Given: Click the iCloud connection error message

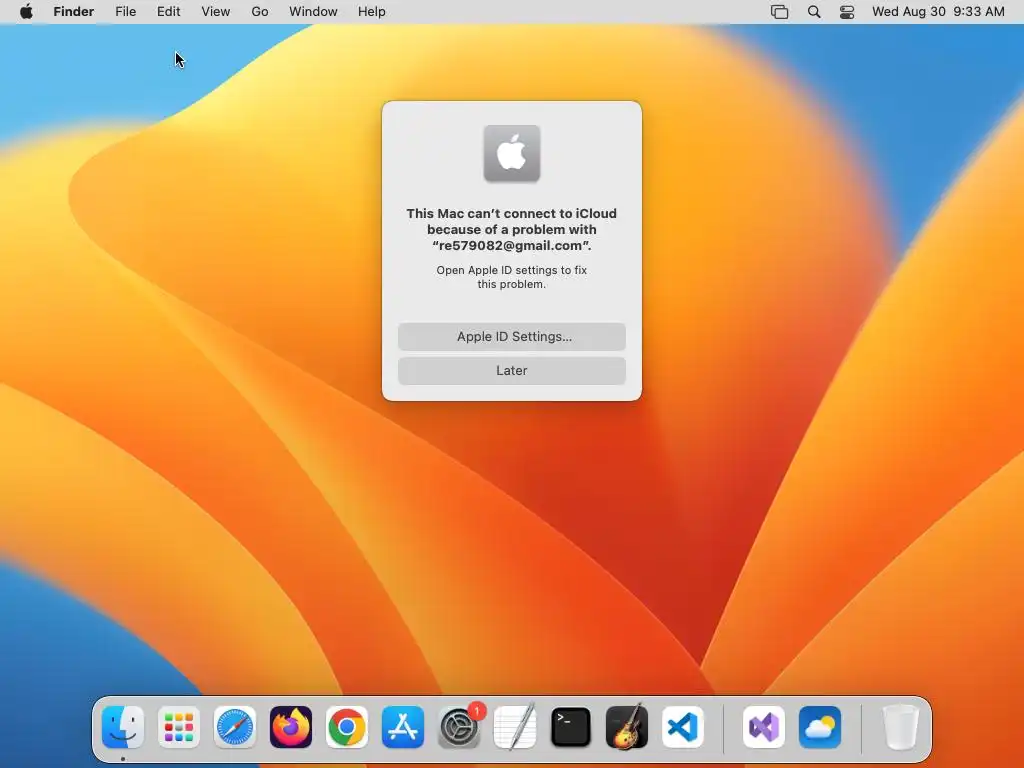Looking at the screenshot, I should [x=512, y=229].
